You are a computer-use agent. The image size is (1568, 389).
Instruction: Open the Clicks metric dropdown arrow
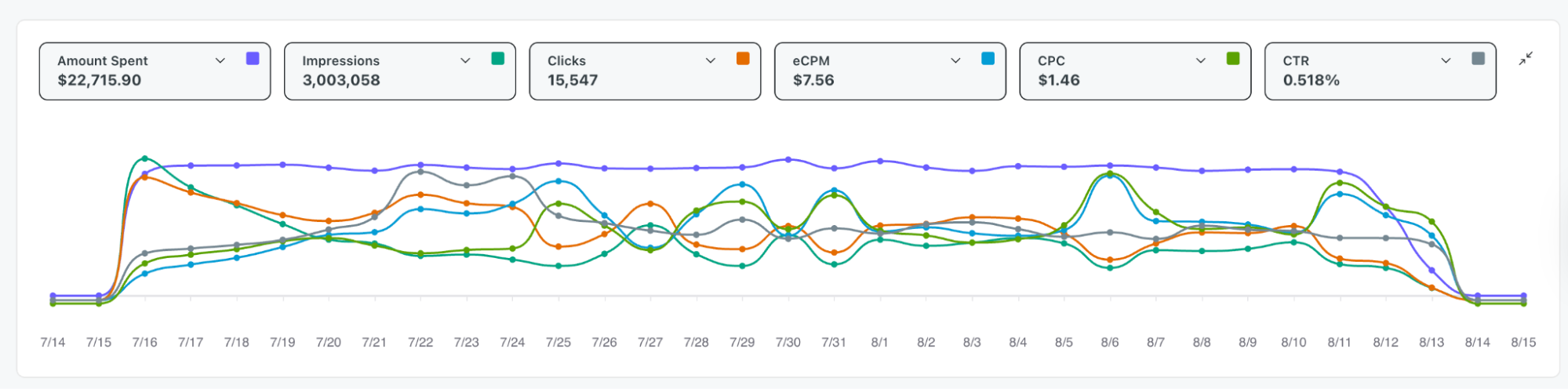pyautogui.click(x=711, y=60)
